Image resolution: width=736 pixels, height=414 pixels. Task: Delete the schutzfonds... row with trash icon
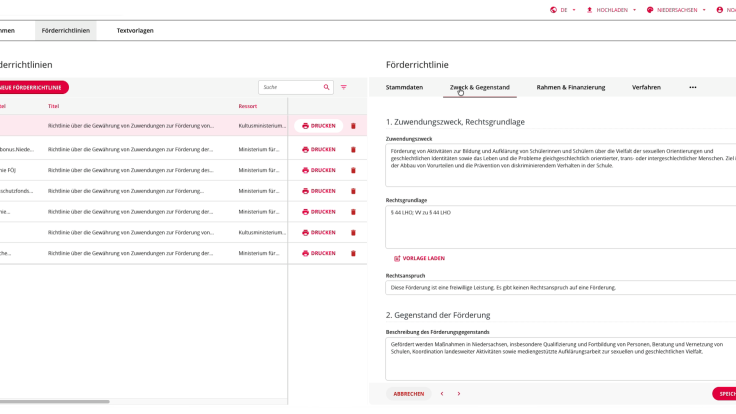(x=353, y=191)
